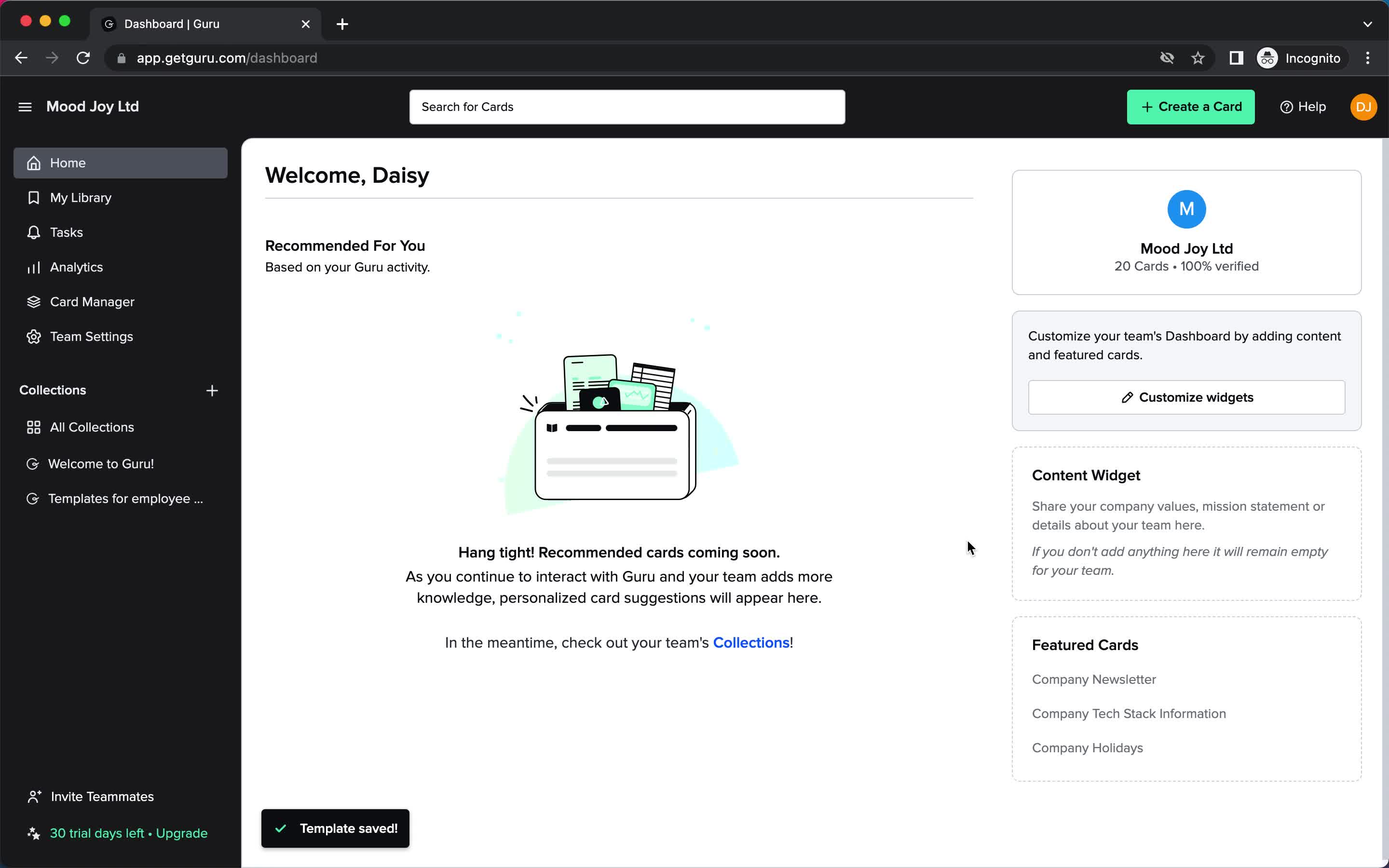Click Customize widgets button
This screenshot has width=1389, height=868.
pyautogui.click(x=1186, y=397)
